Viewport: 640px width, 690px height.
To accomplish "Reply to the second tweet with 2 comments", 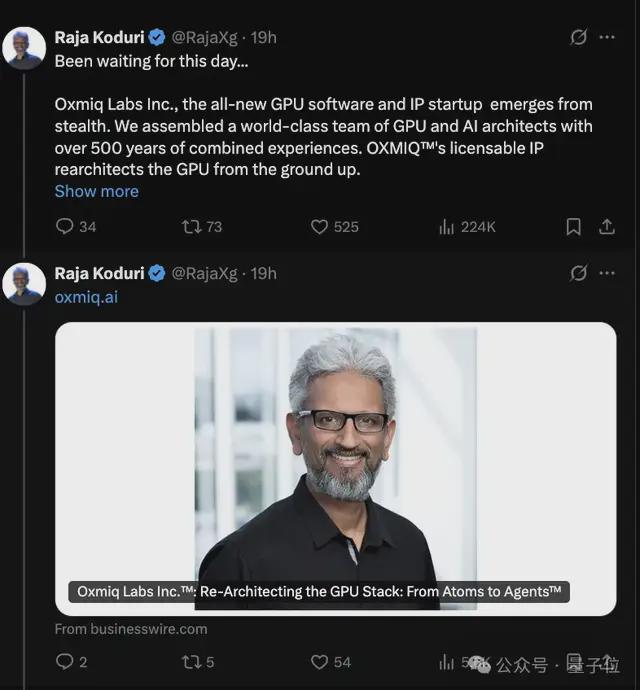I will (71, 661).
